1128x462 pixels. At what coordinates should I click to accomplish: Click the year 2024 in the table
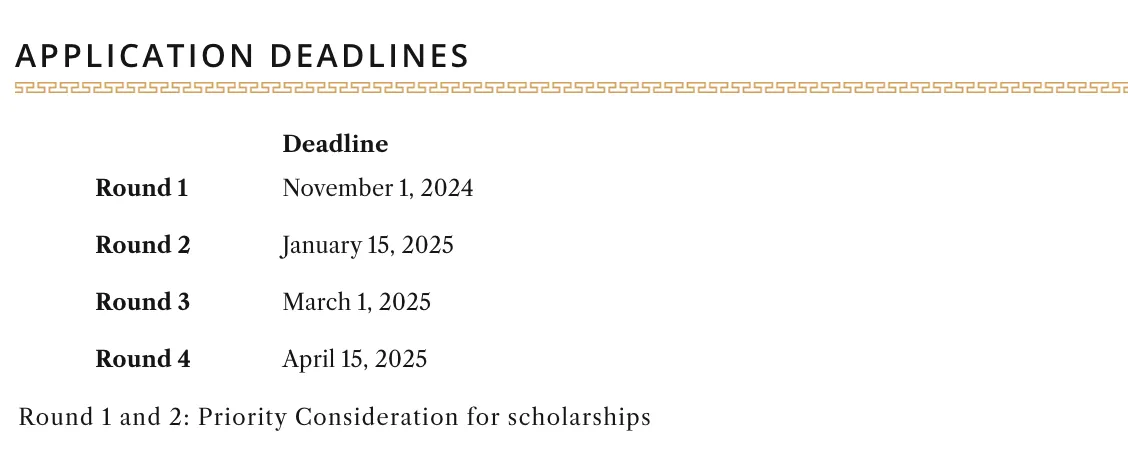click(x=447, y=188)
